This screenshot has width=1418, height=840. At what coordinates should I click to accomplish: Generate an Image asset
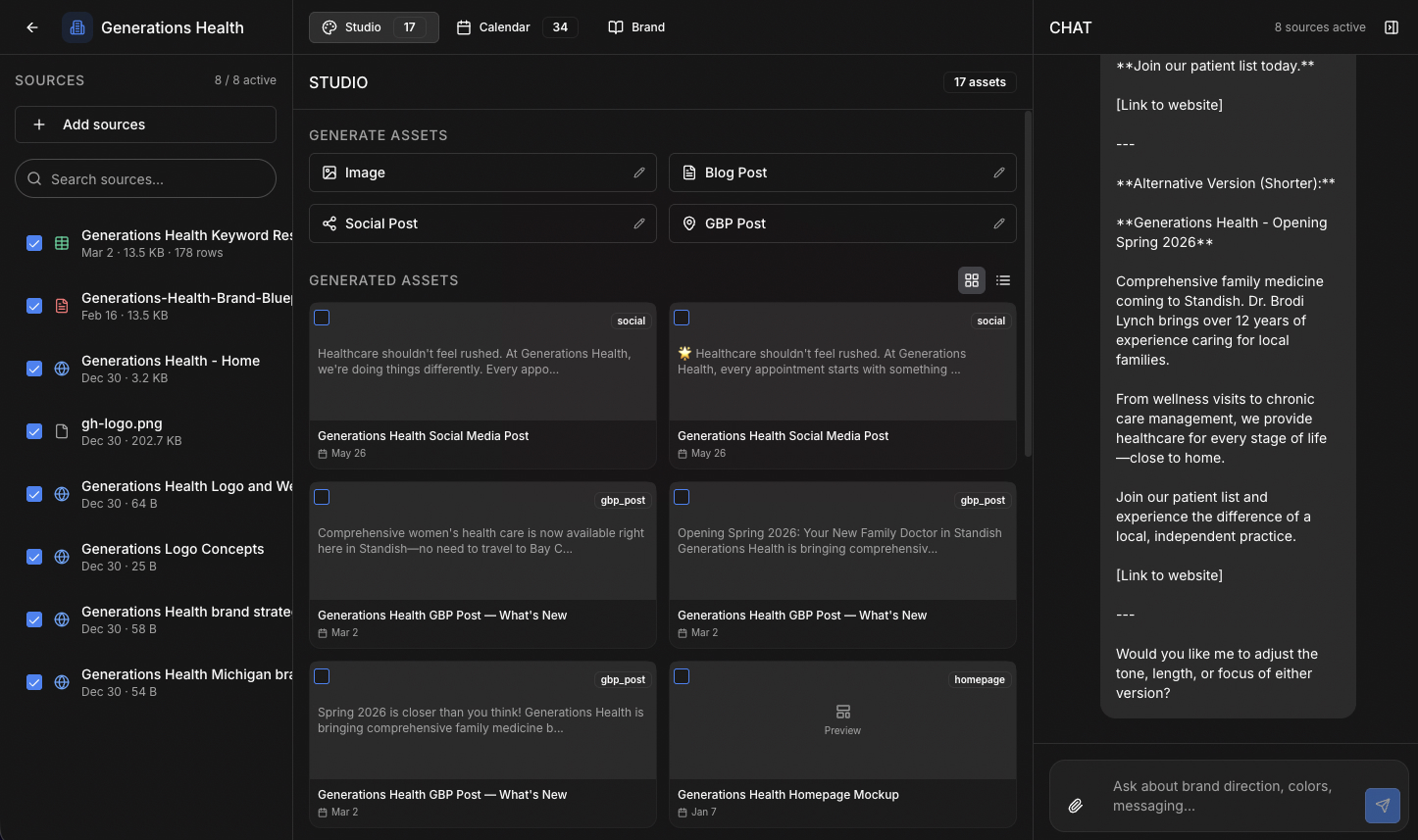point(482,173)
